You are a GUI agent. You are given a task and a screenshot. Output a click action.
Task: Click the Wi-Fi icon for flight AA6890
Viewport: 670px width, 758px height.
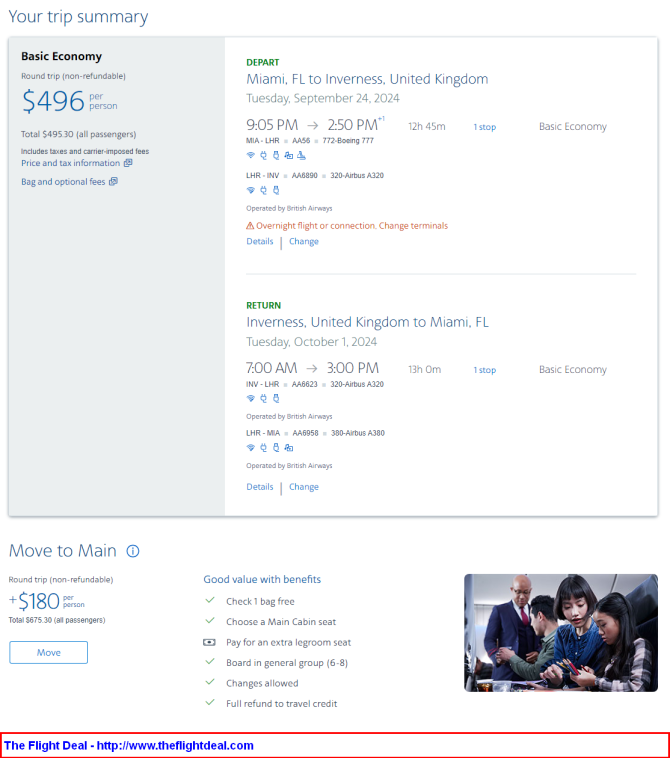251,189
